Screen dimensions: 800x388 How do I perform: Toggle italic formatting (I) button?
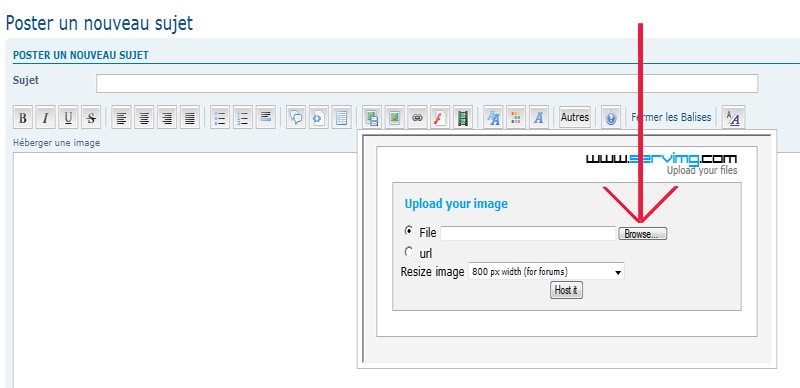pyautogui.click(x=45, y=118)
